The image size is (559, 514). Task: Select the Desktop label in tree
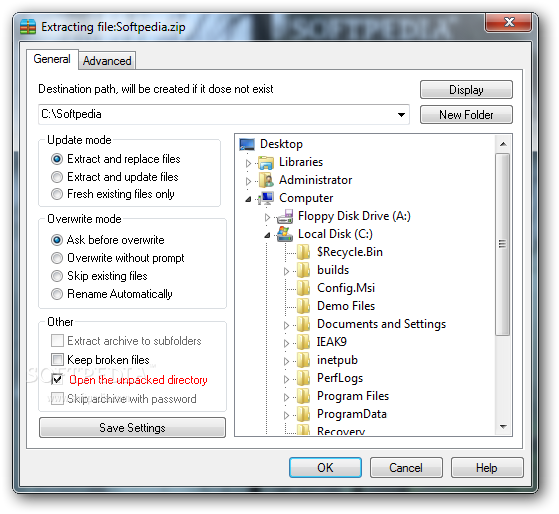pos(281,144)
